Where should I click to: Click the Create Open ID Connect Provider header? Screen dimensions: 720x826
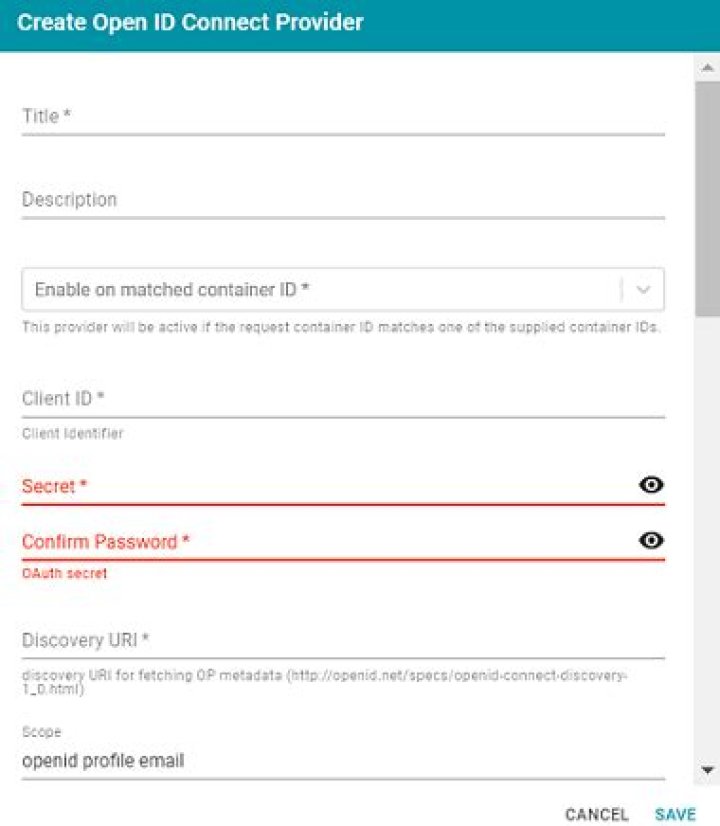point(190,22)
